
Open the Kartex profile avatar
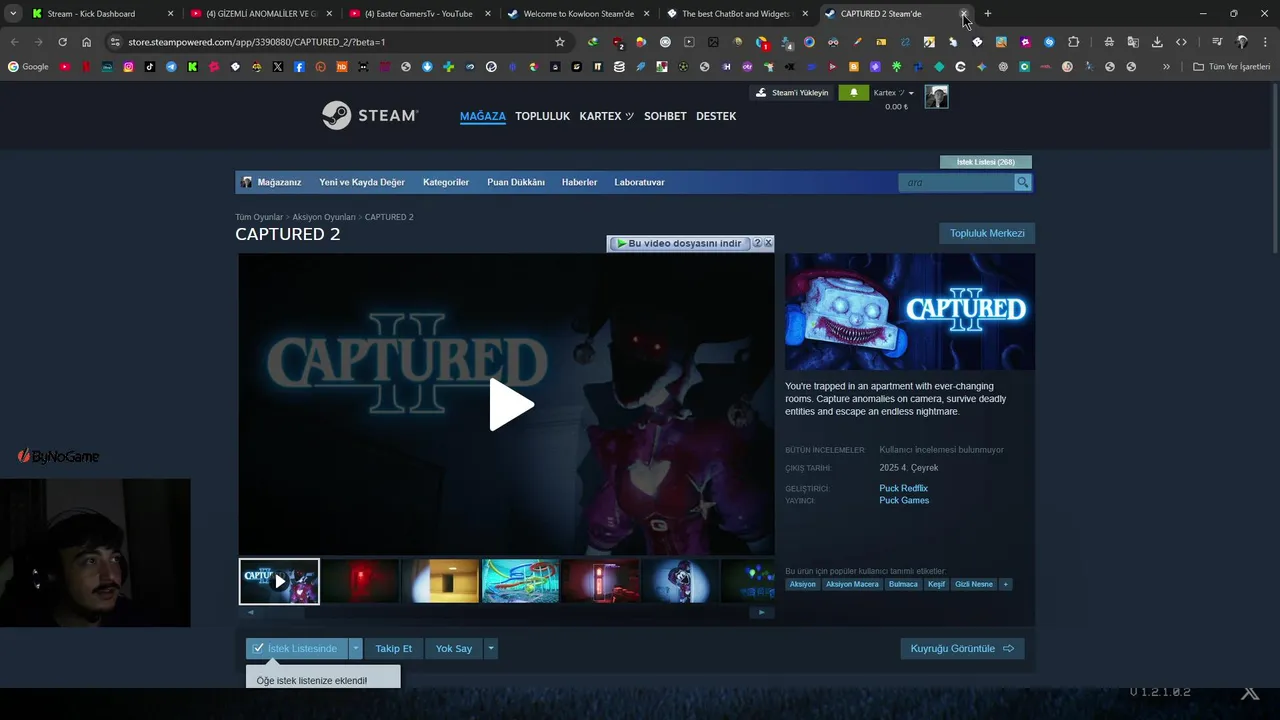(x=936, y=96)
